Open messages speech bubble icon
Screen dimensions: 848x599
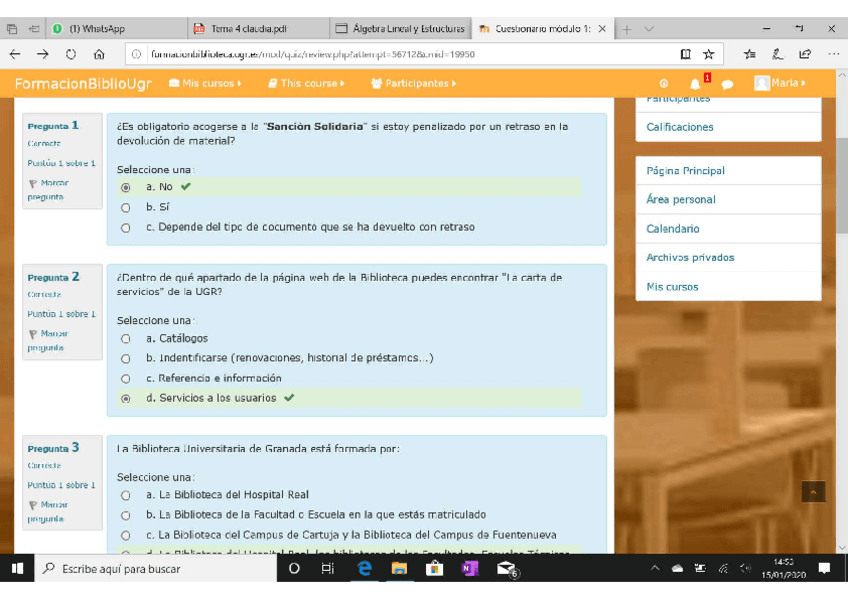pyautogui.click(x=727, y=84)
